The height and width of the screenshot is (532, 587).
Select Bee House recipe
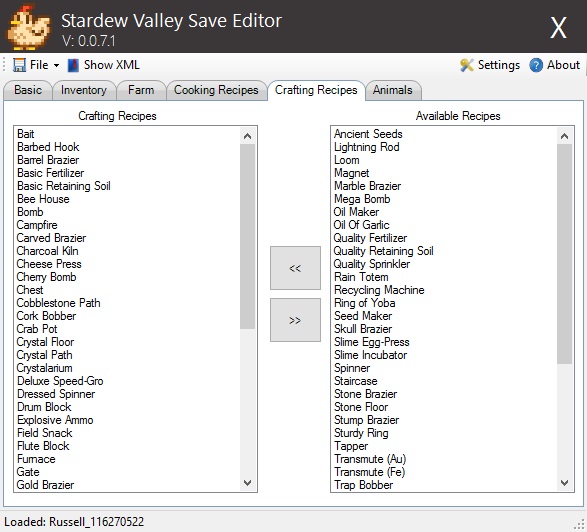click(x=43, y=199)
